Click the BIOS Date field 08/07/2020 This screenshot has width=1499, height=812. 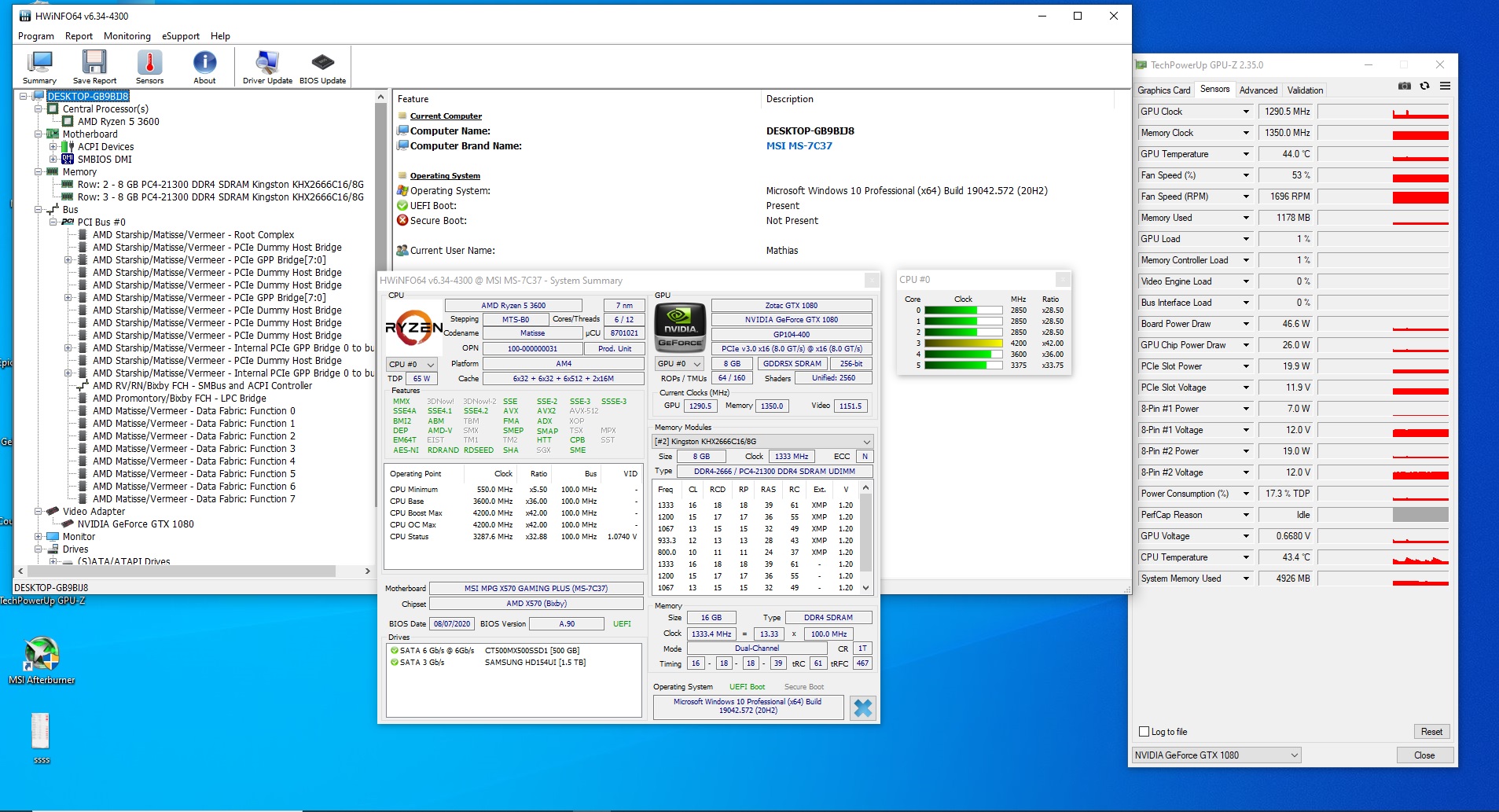(x=452, y=624)
